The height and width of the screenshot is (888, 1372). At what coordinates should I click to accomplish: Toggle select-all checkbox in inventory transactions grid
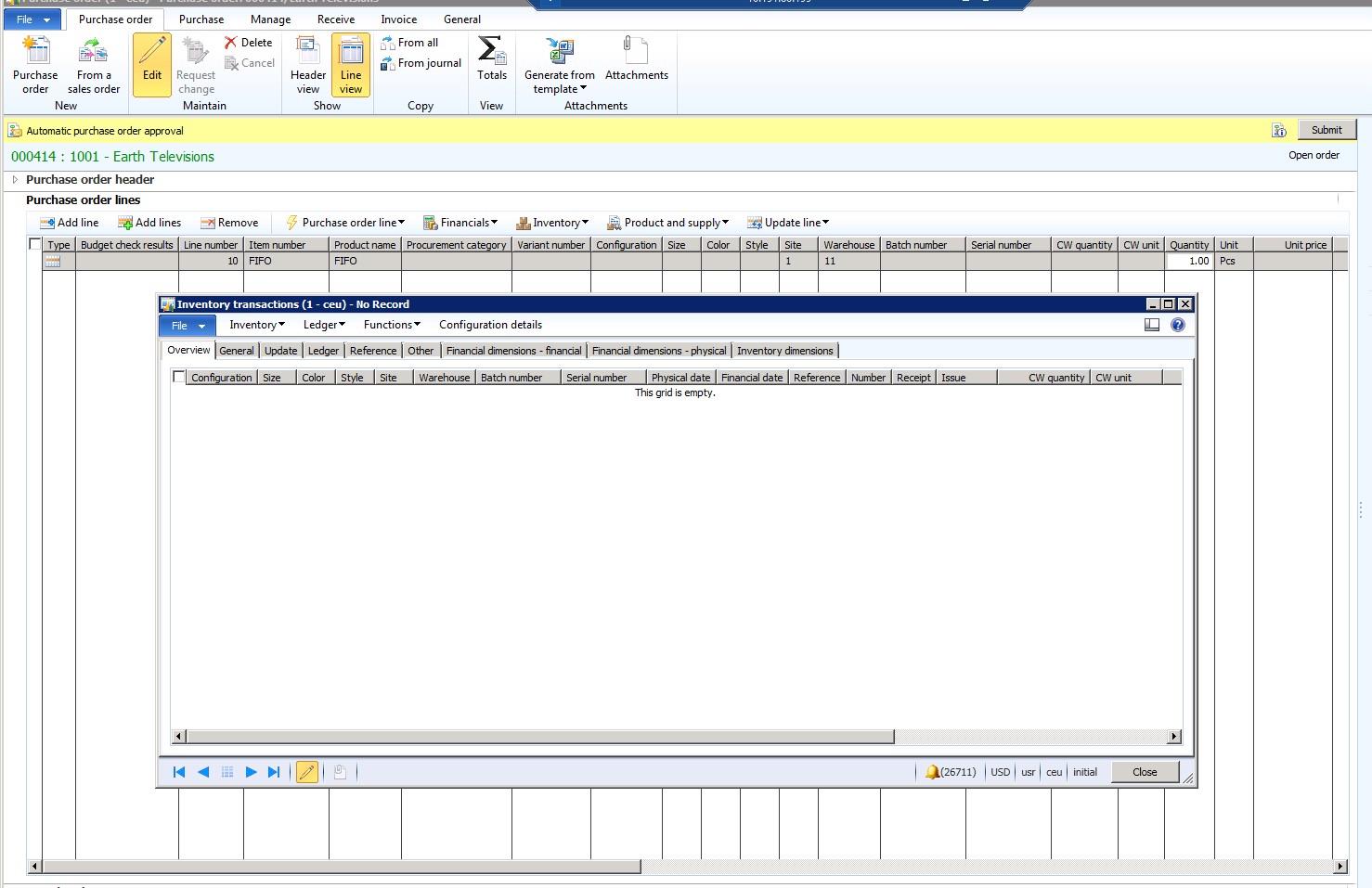(179, 378)
